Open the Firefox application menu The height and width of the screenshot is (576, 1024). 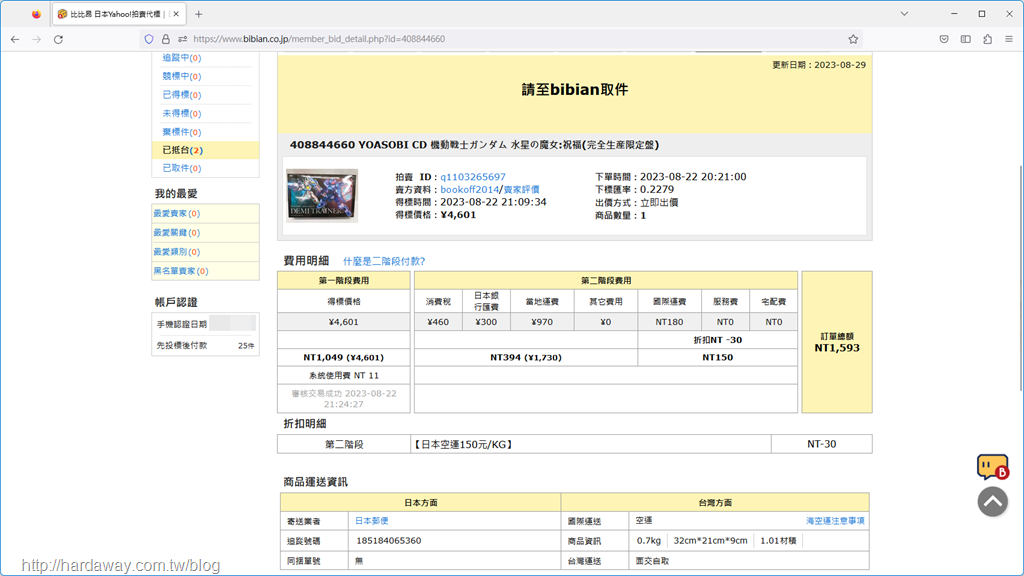1009,39
